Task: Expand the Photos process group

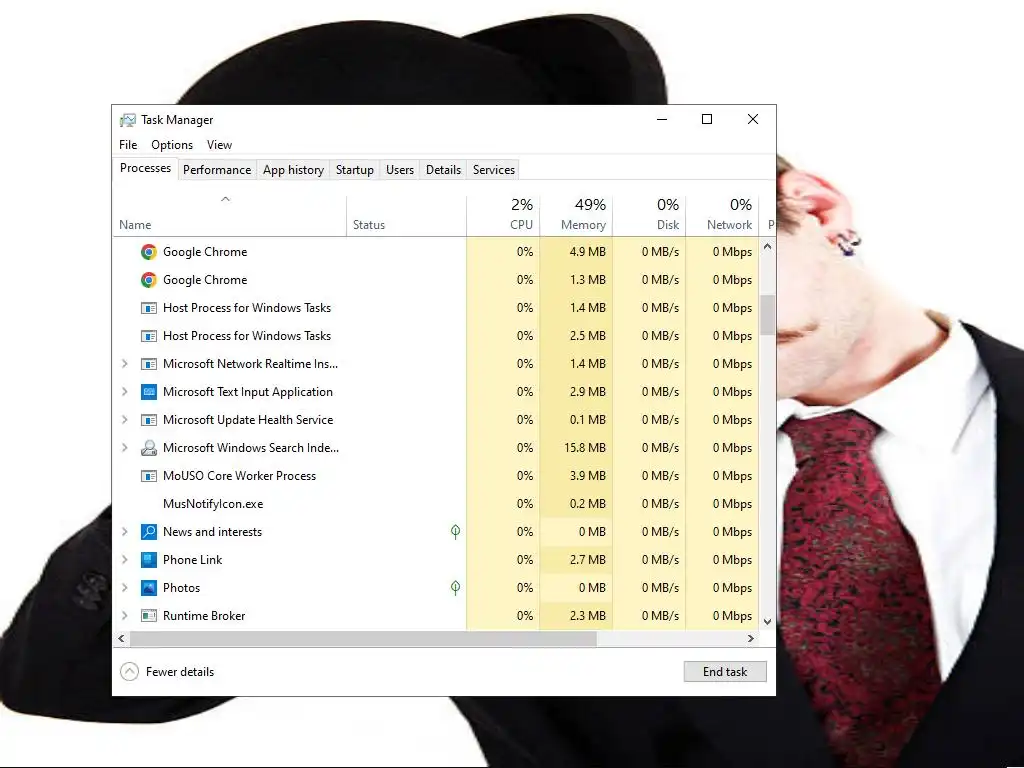Action: 125,588
